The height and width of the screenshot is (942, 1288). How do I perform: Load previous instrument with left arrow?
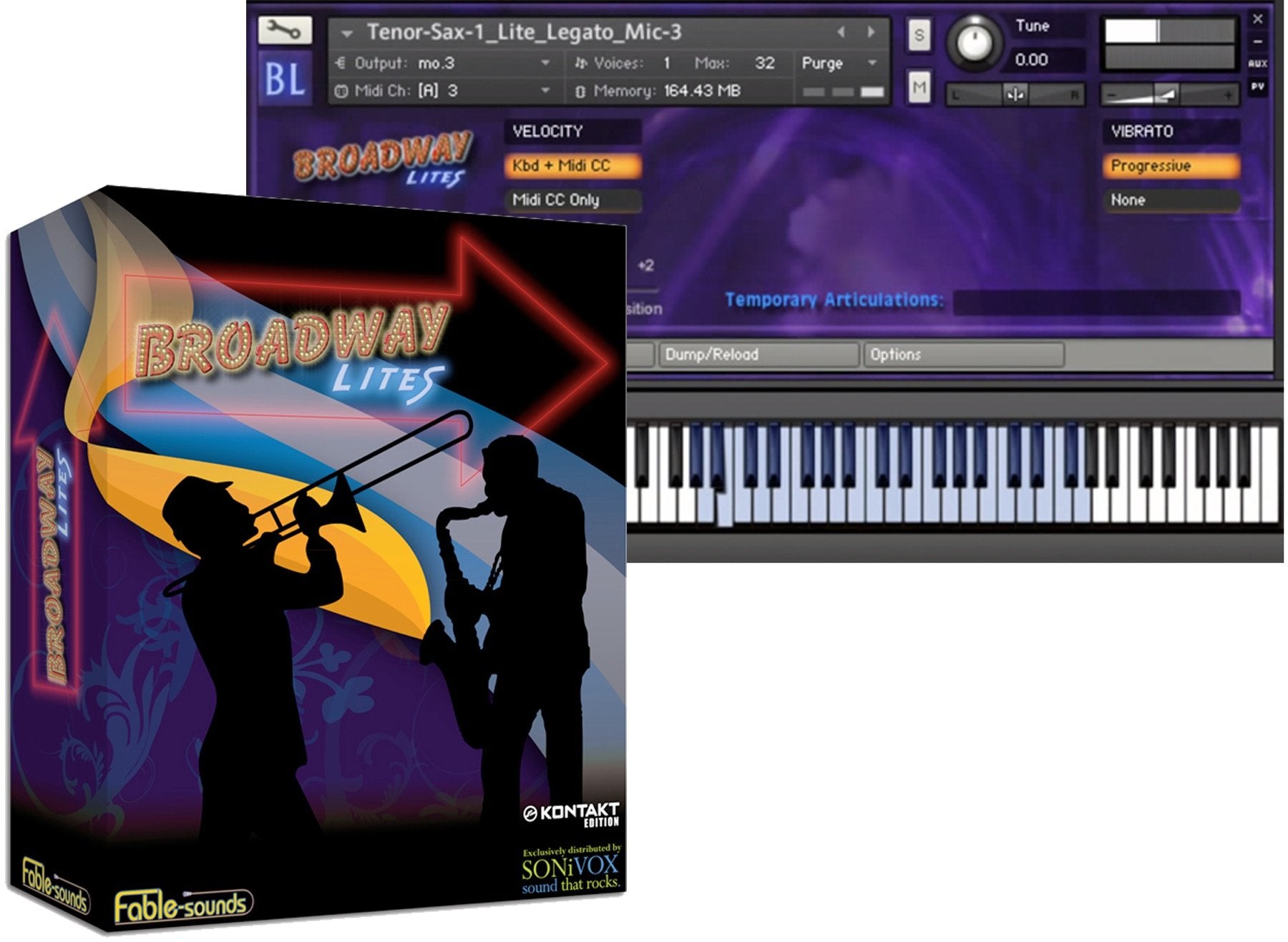(841, 32)
